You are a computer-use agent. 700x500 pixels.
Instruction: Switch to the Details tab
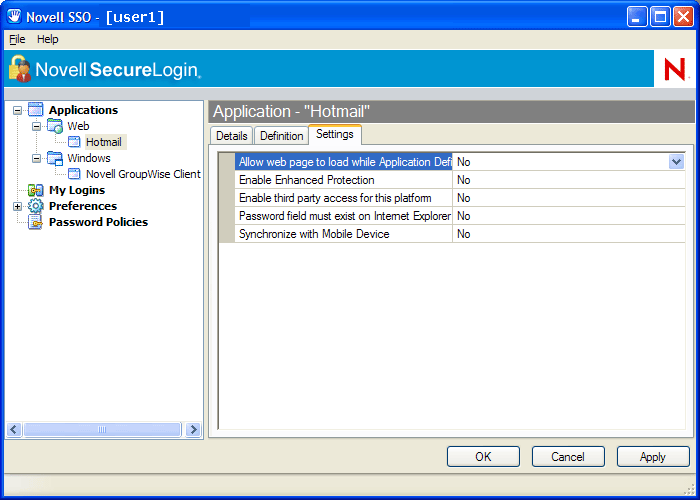[231, 136]
